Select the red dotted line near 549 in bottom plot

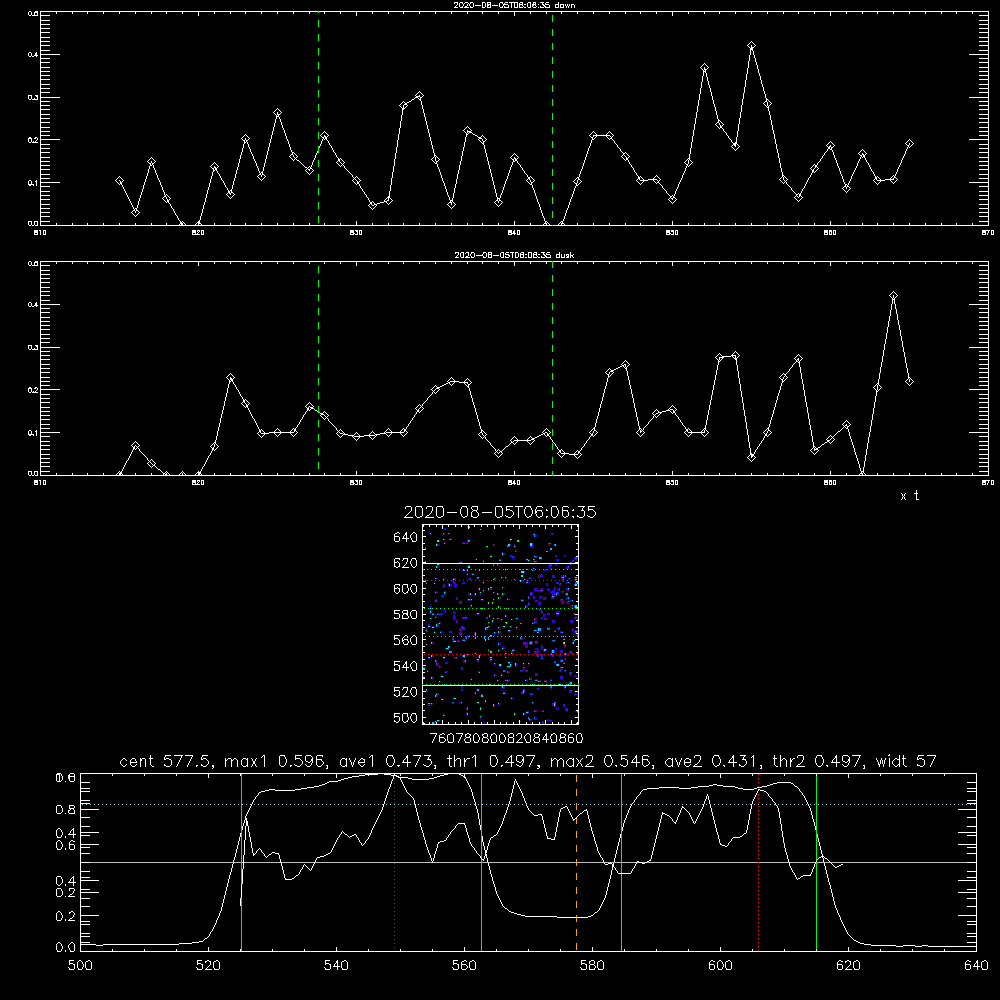coord(395,862)
